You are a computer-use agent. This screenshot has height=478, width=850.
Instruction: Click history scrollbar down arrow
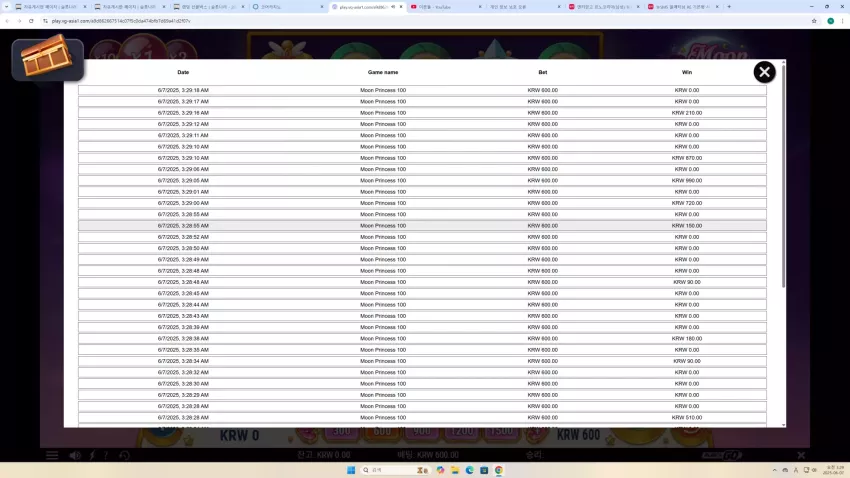tap(783, 425)
